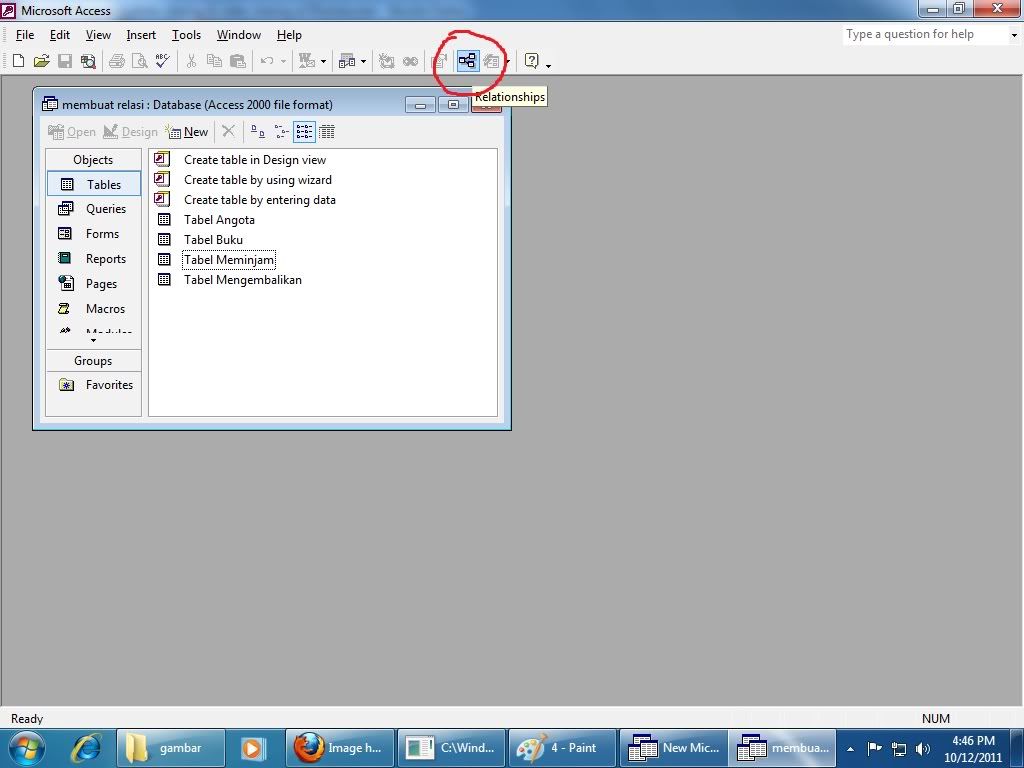
Task: Switch to Details view
Action: click(x=327, y=132)
